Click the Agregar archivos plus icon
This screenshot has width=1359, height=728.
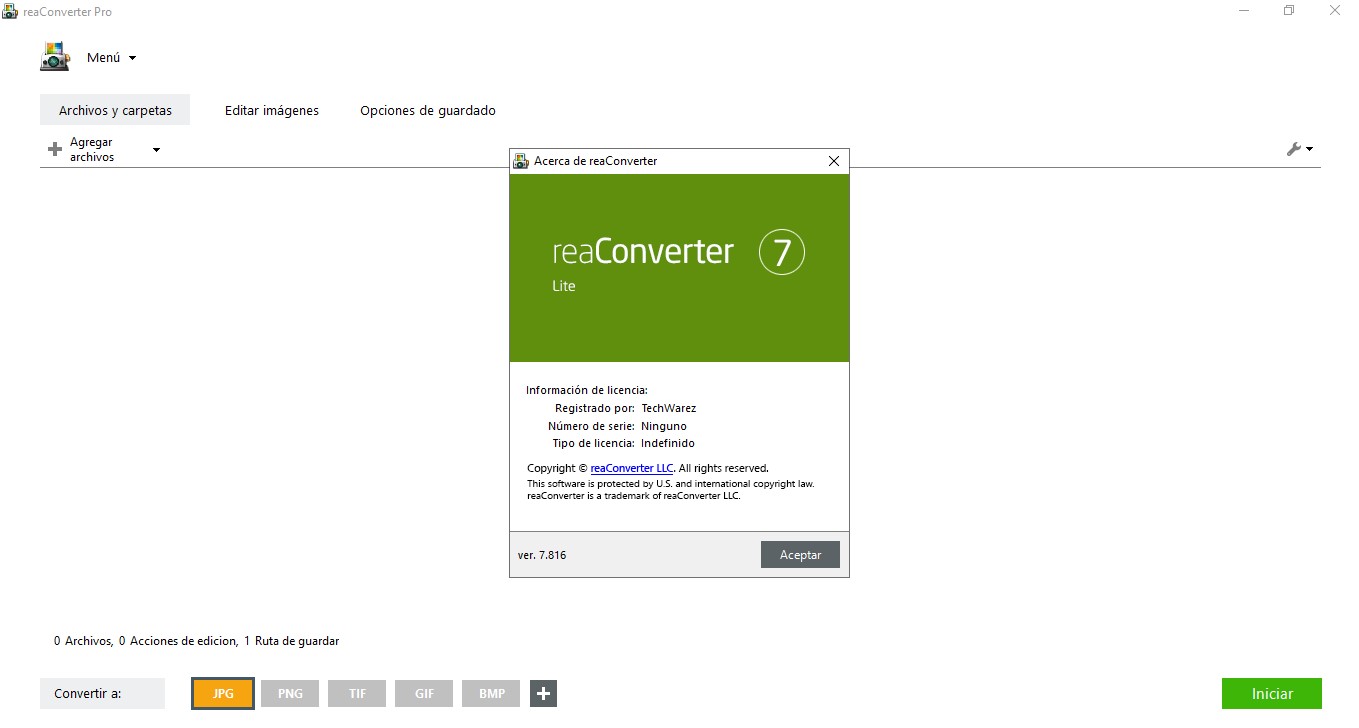point(54,148)
